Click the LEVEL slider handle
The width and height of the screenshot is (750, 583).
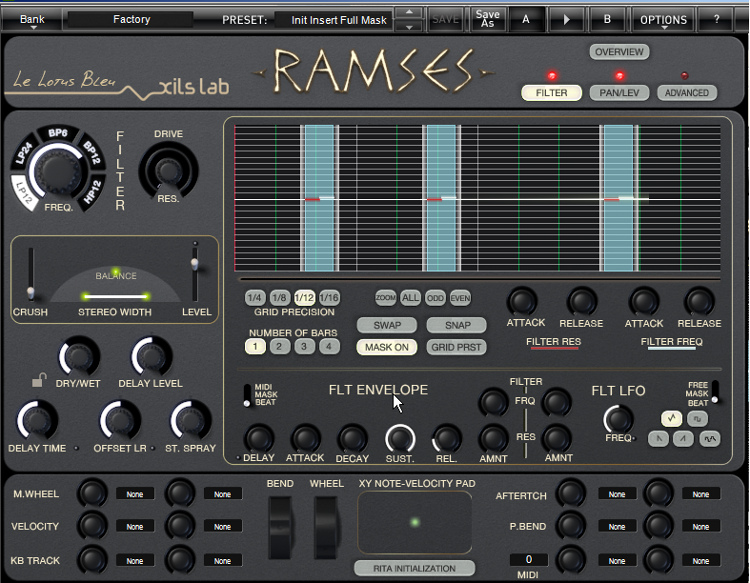click(x=194, y=264)
